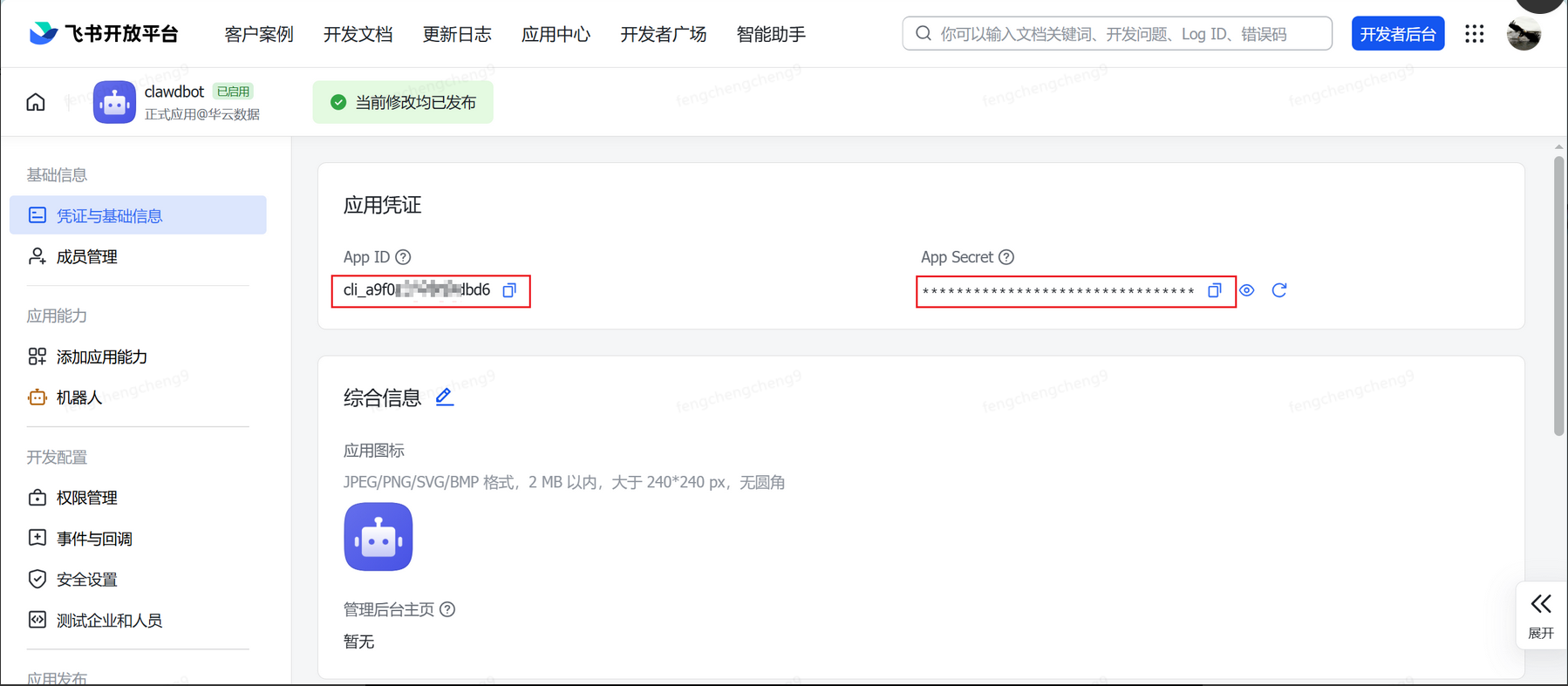Copy the App Secret value
Screen dimensions: 1568x686
1214,290
